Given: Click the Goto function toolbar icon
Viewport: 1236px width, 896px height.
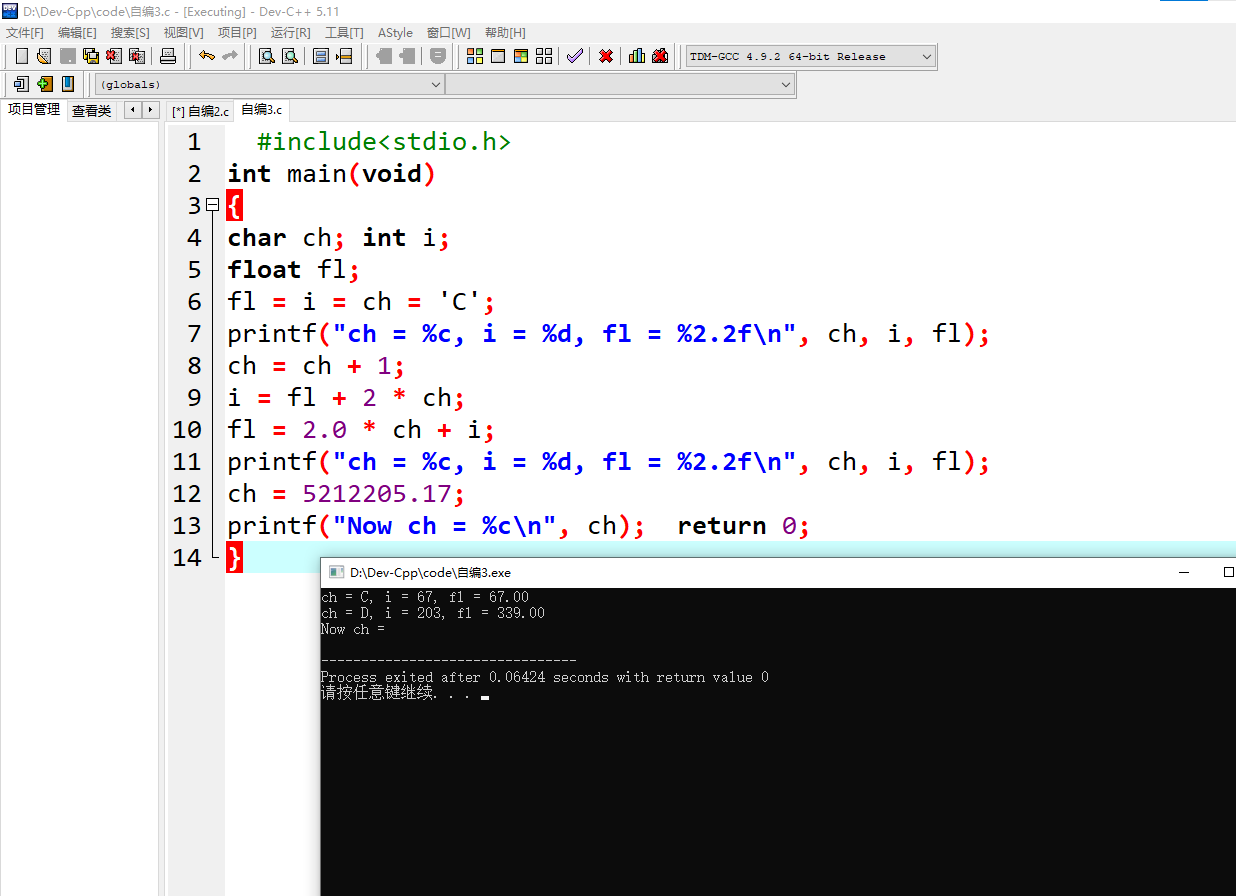Looking at the screenshot, I should (x=321, y=56).
